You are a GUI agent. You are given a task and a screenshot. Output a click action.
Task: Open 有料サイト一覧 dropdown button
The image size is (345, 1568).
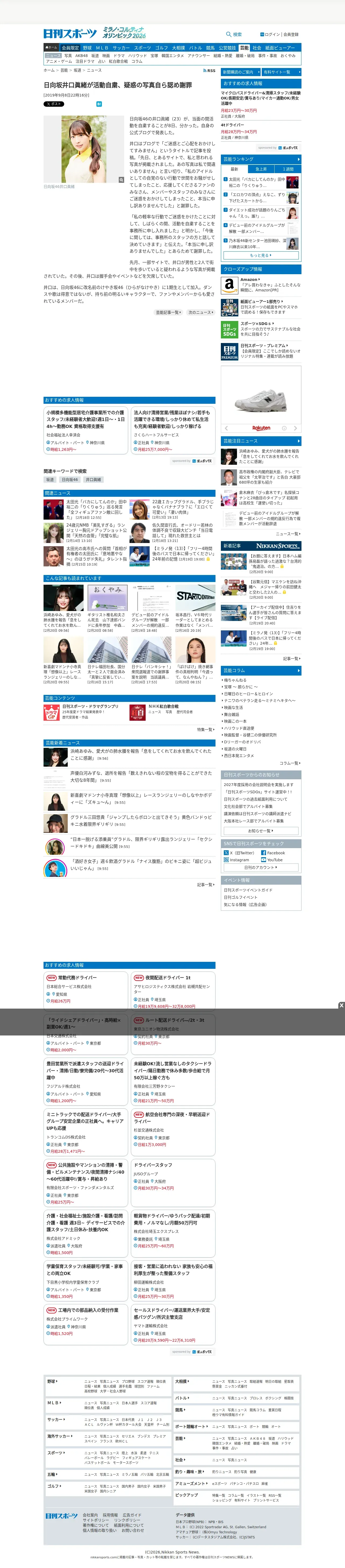[x=281, y=72]
